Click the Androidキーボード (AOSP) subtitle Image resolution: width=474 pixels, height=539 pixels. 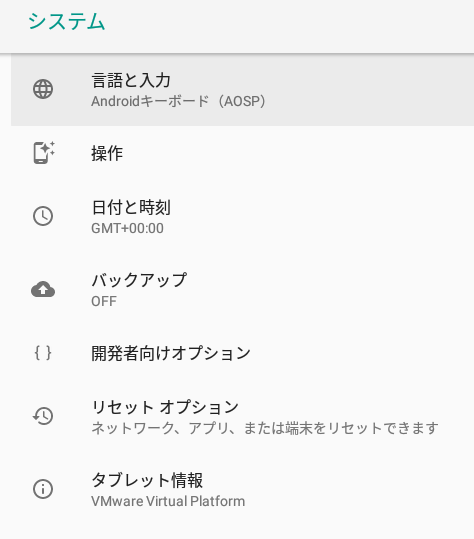178,101
